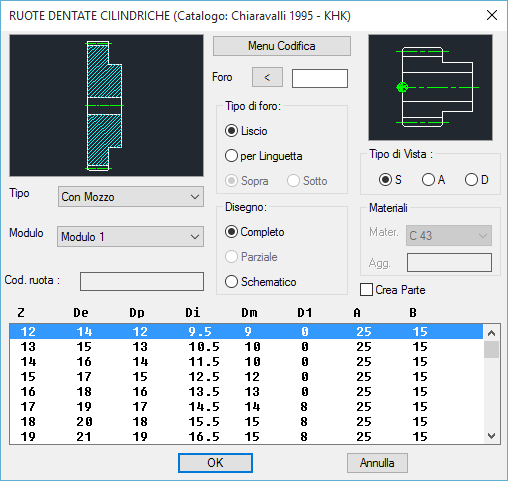The height and width of the screenshot is (481, 508).
Task: Cancel with the Annulla button
Action: tap(377, 463)
